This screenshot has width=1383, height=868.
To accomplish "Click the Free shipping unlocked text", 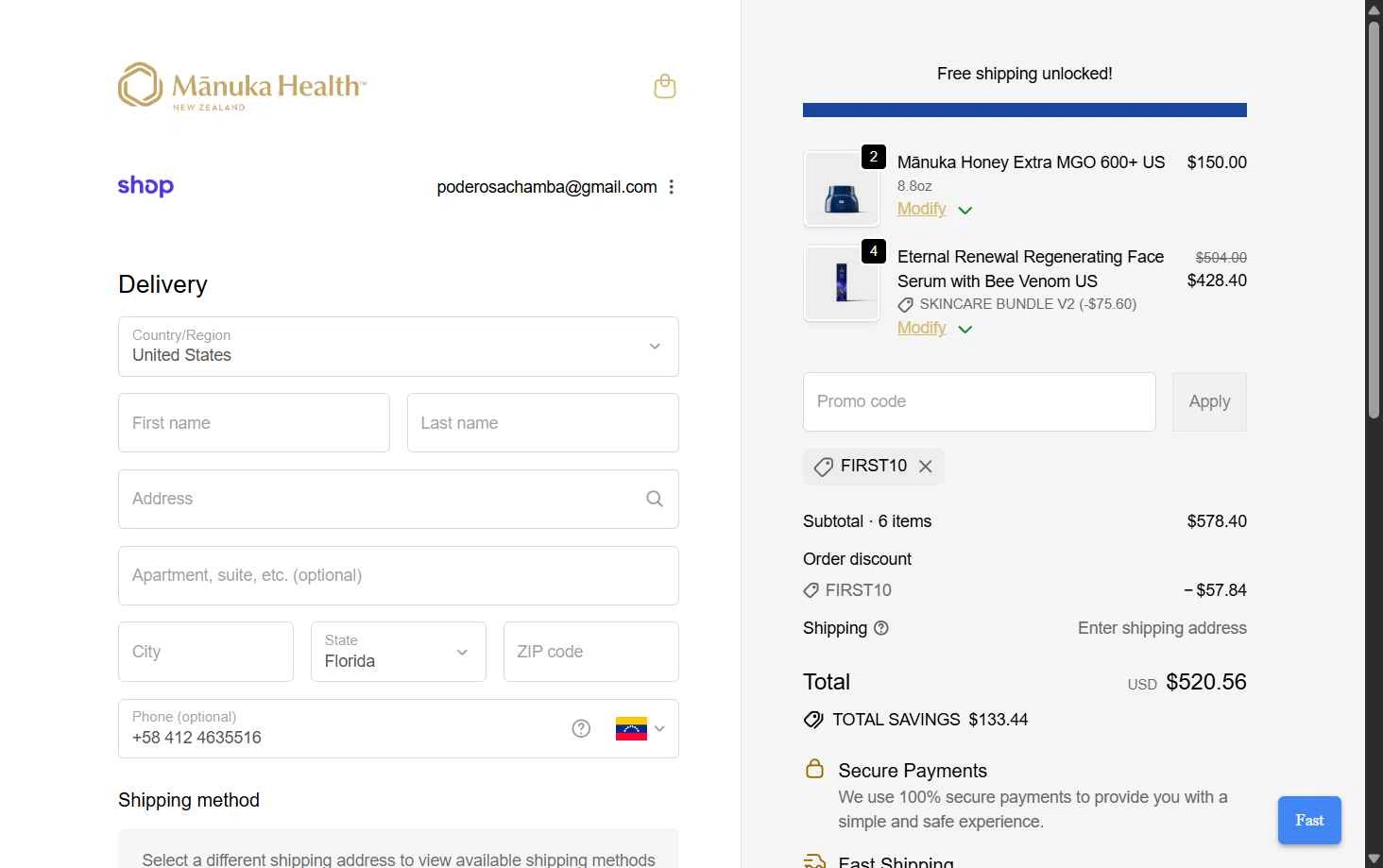I will [x=1025, y=74].
